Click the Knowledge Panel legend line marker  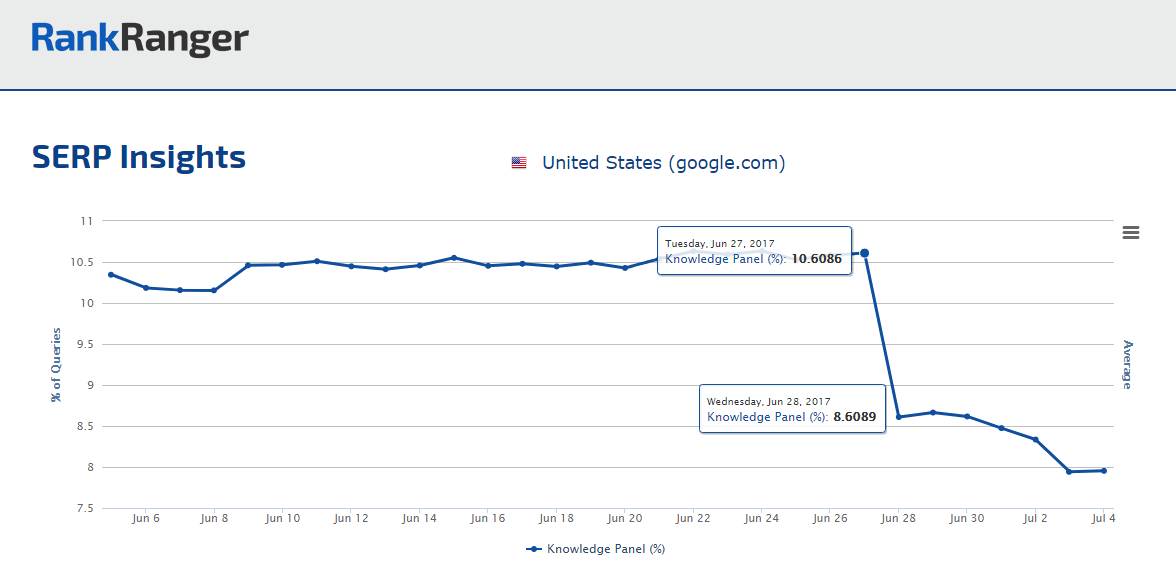click(x=534, y=549)
